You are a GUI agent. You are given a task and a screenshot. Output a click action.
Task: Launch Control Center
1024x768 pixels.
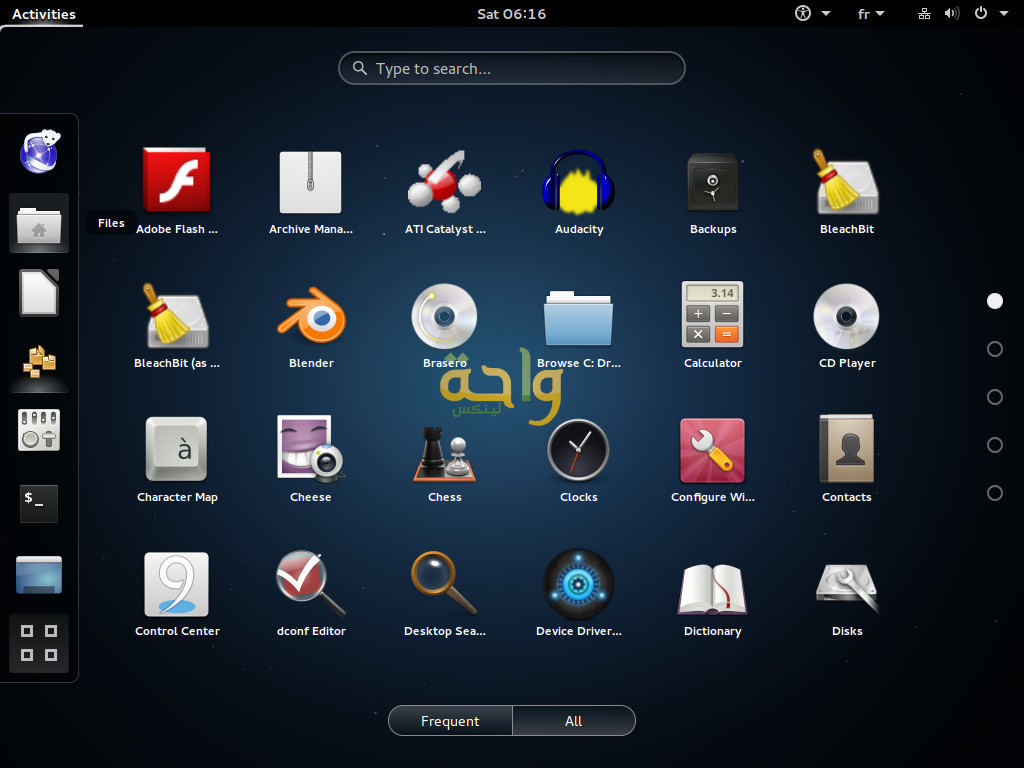coord(176,584)
